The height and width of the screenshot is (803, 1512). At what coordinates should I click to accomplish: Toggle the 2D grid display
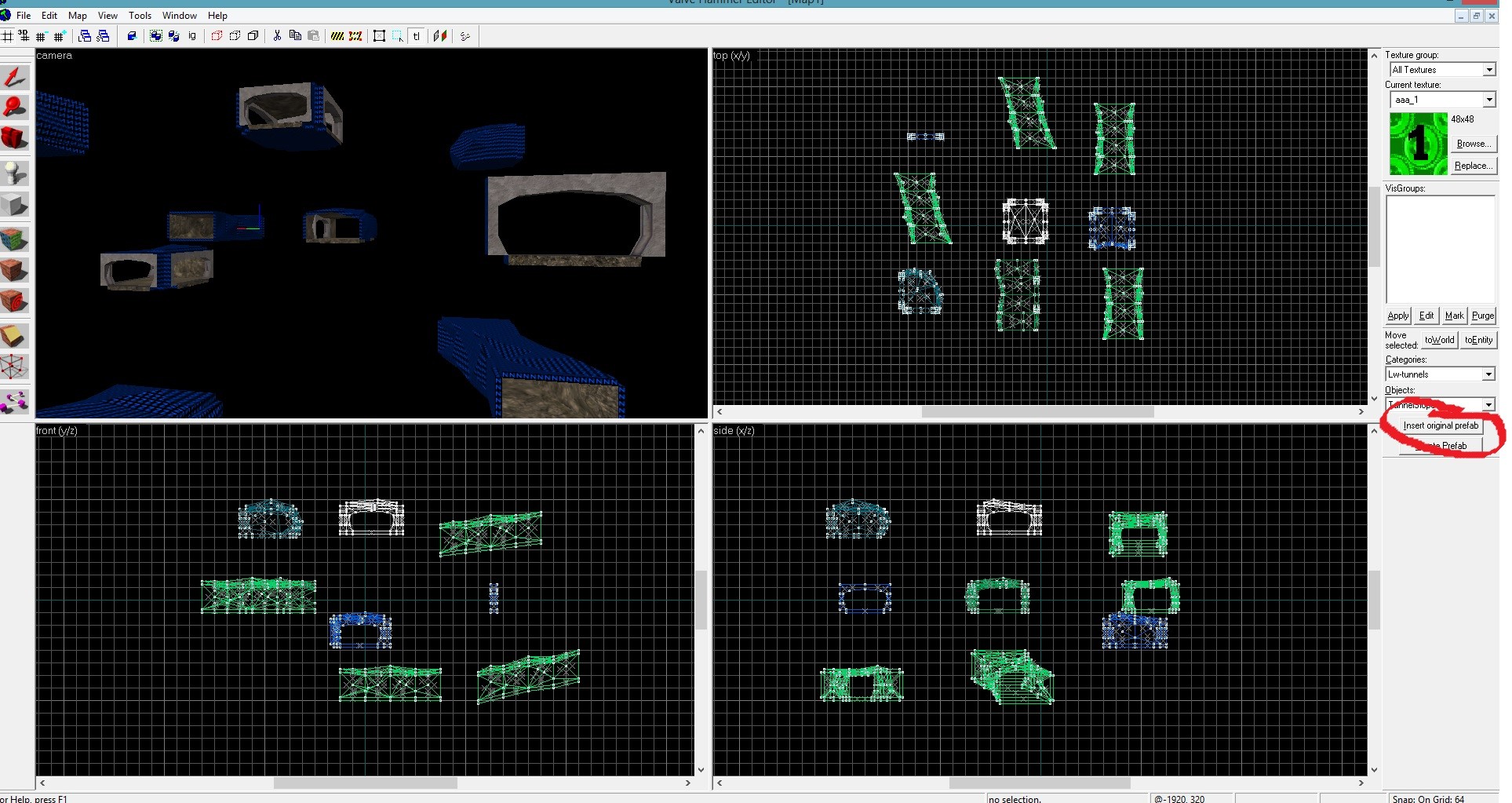(x=7, y=36)
